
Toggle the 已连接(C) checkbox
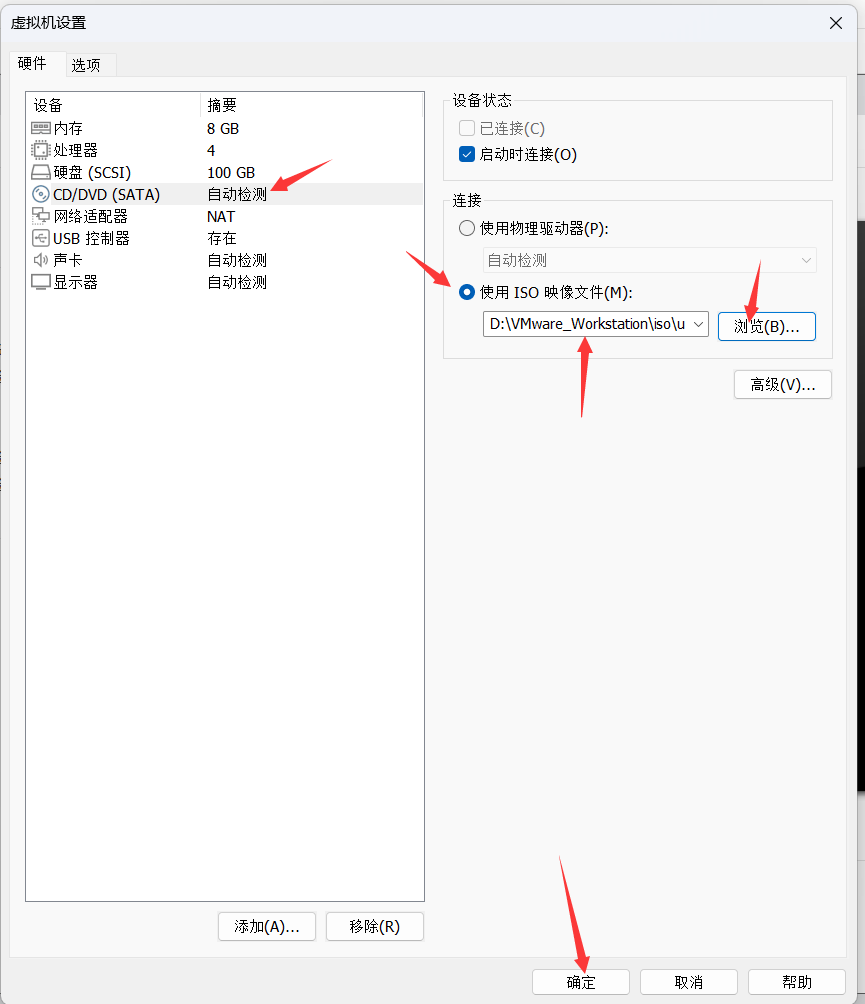pyautogui.click(x=467, y=128)
